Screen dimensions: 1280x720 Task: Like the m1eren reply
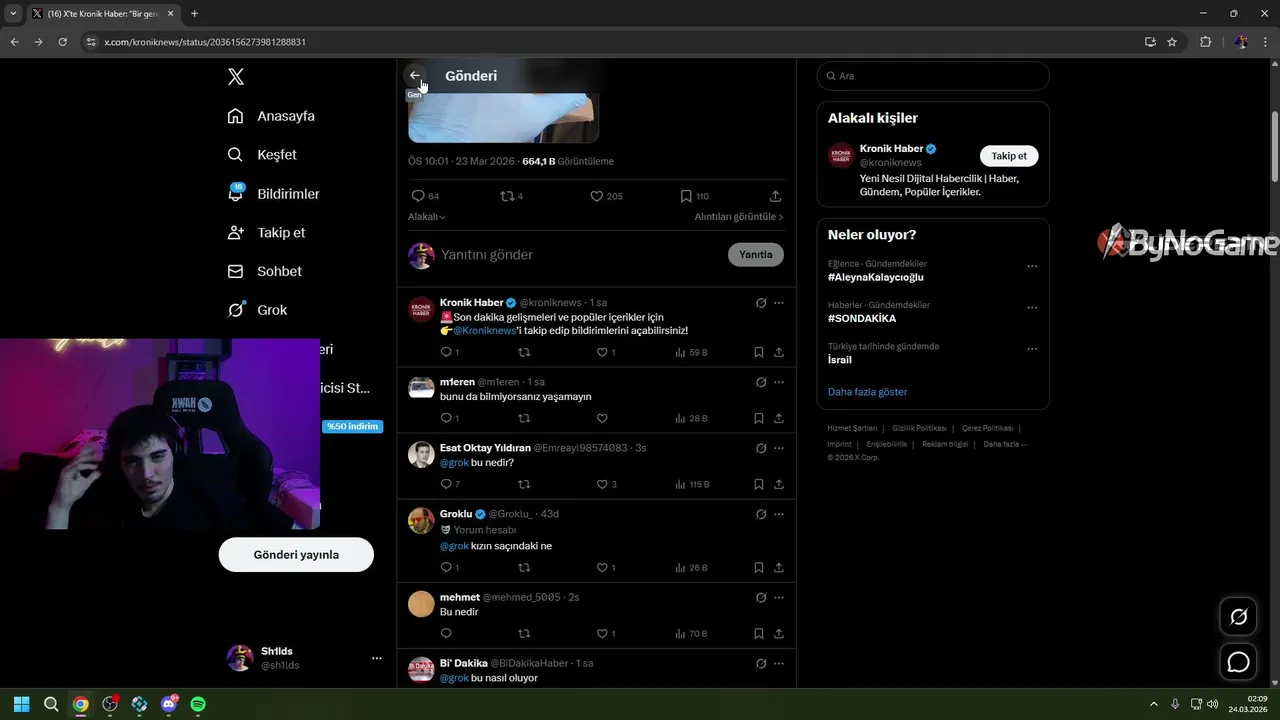[x=602, y=418]
